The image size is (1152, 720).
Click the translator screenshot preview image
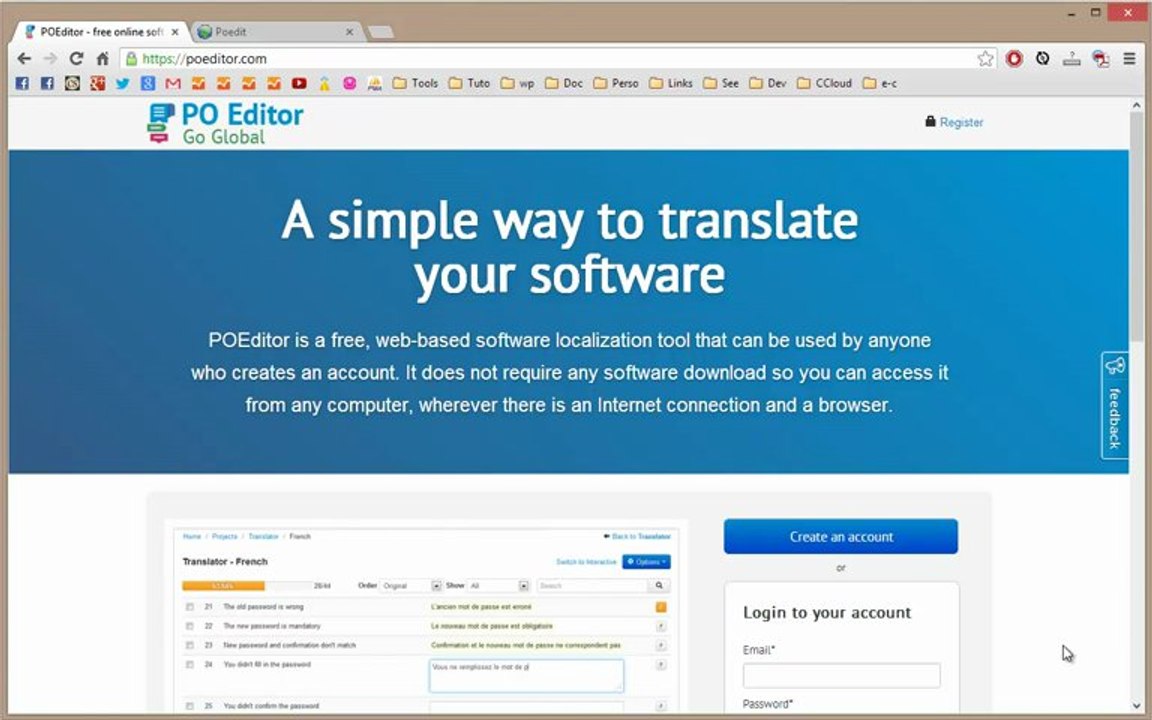click(x=426, y=616)
